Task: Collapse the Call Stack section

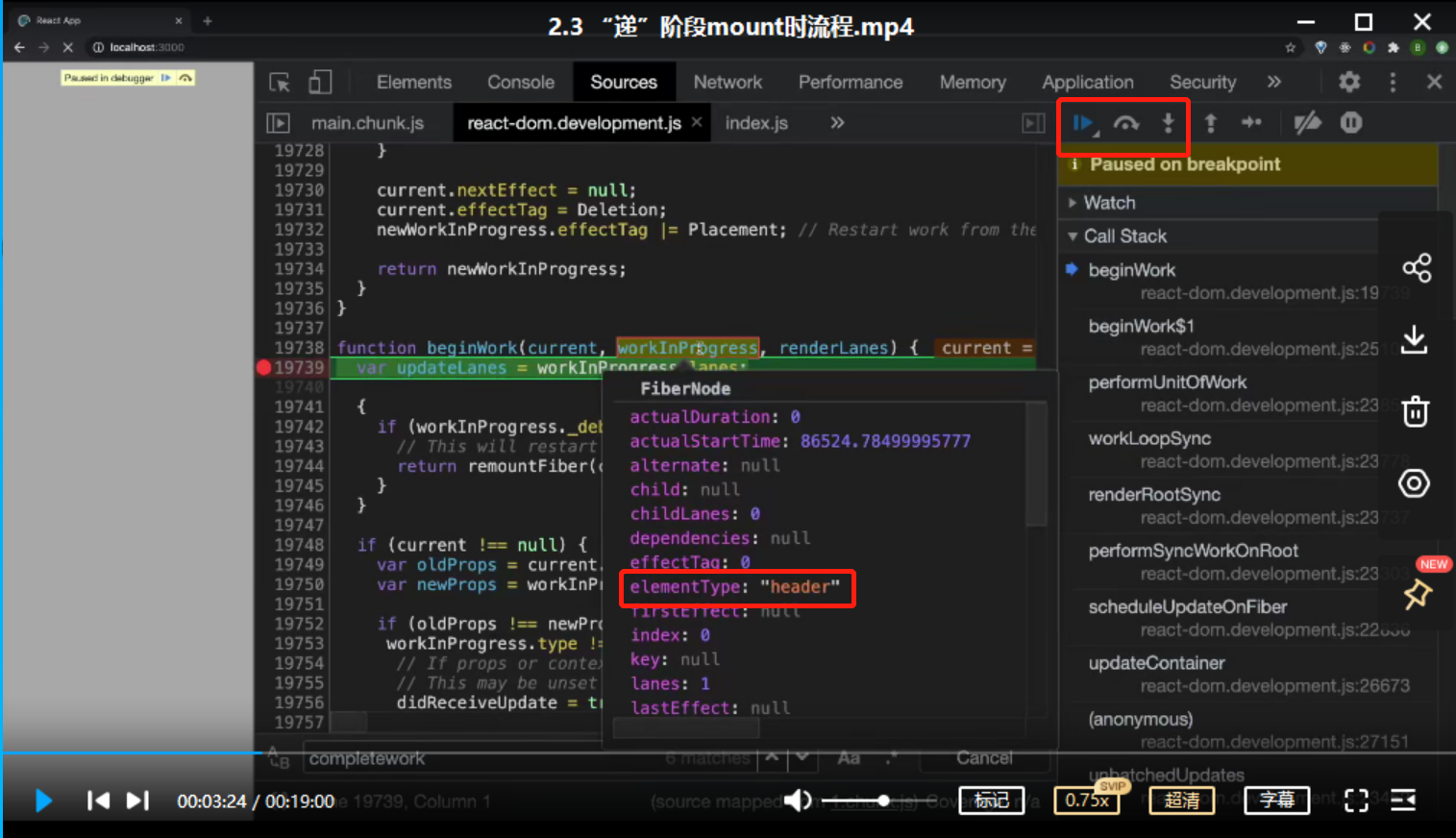Action: click(x=1124, y=236)
